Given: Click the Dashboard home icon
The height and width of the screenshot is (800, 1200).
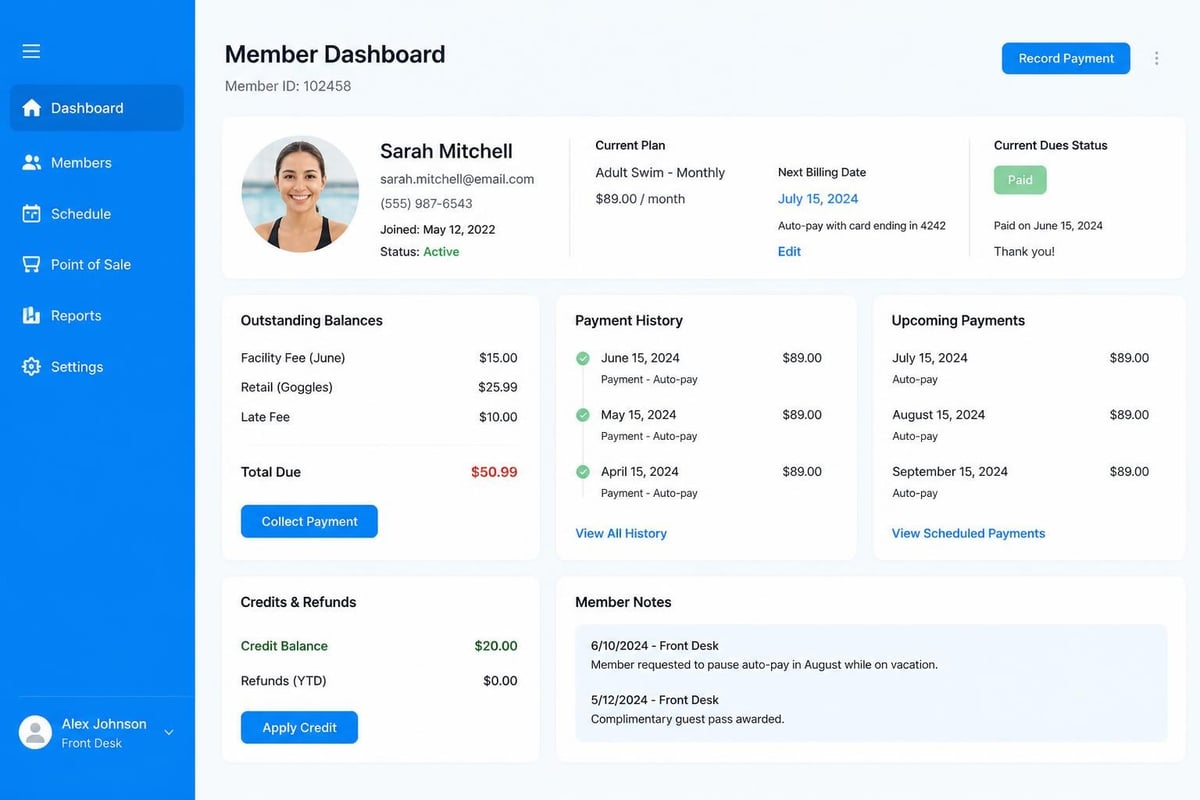Looking at the screenshot, I should click(x=31, y=108).
